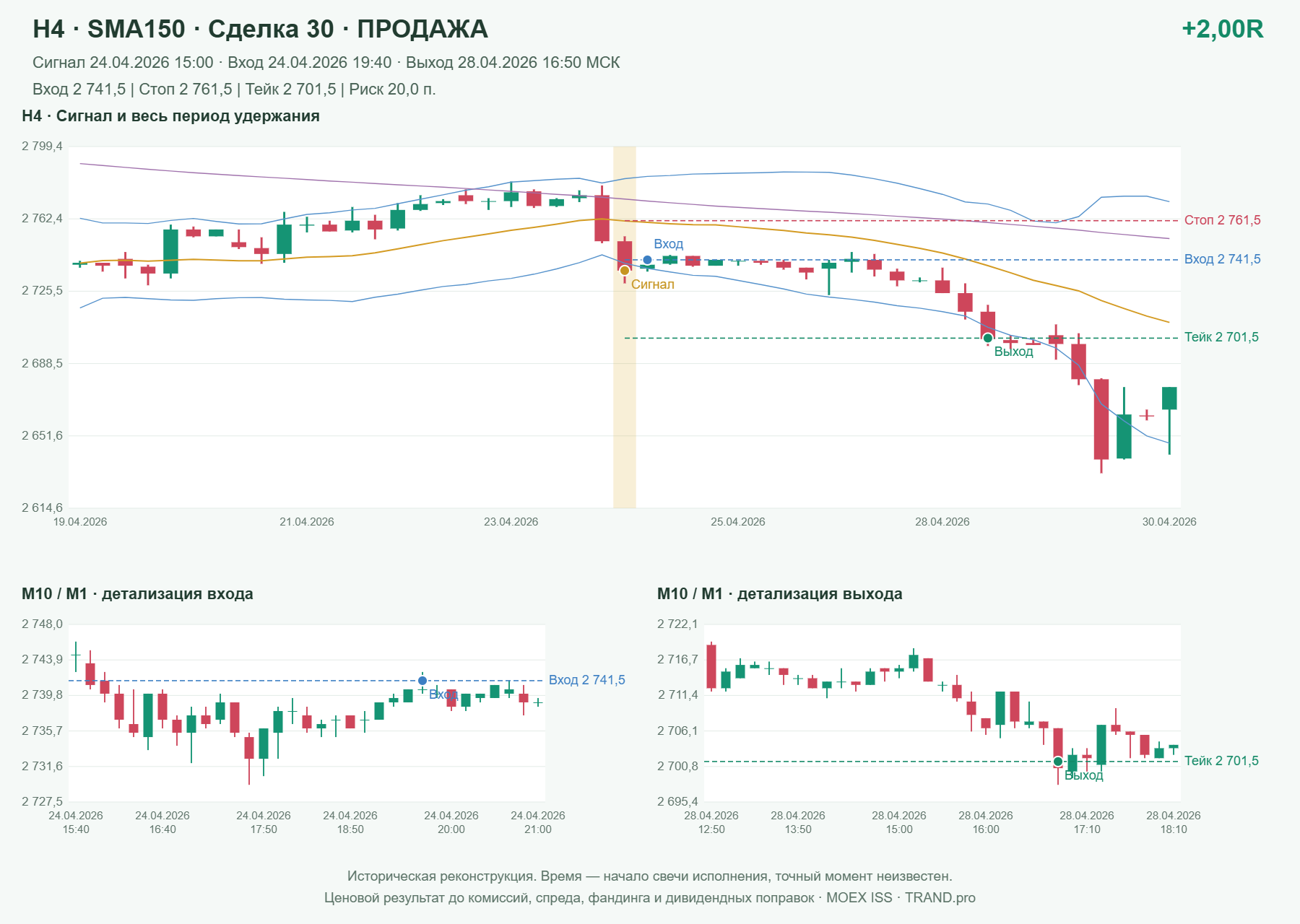Viewport: 1300px width, 924px height.
Task: Click the "2 688,5" price axis label
Action: pos(42,364)
